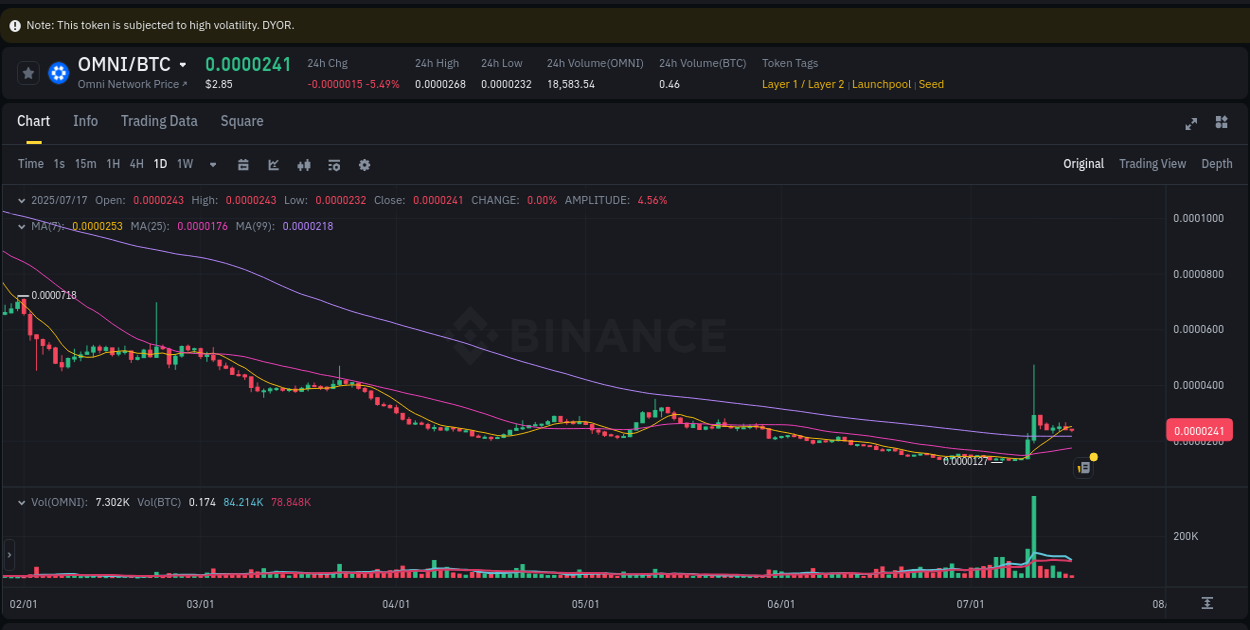This screenshot has width=1250, height=630.
Task: Collapse the MA indicator row chevron
Action: [20, 227]
